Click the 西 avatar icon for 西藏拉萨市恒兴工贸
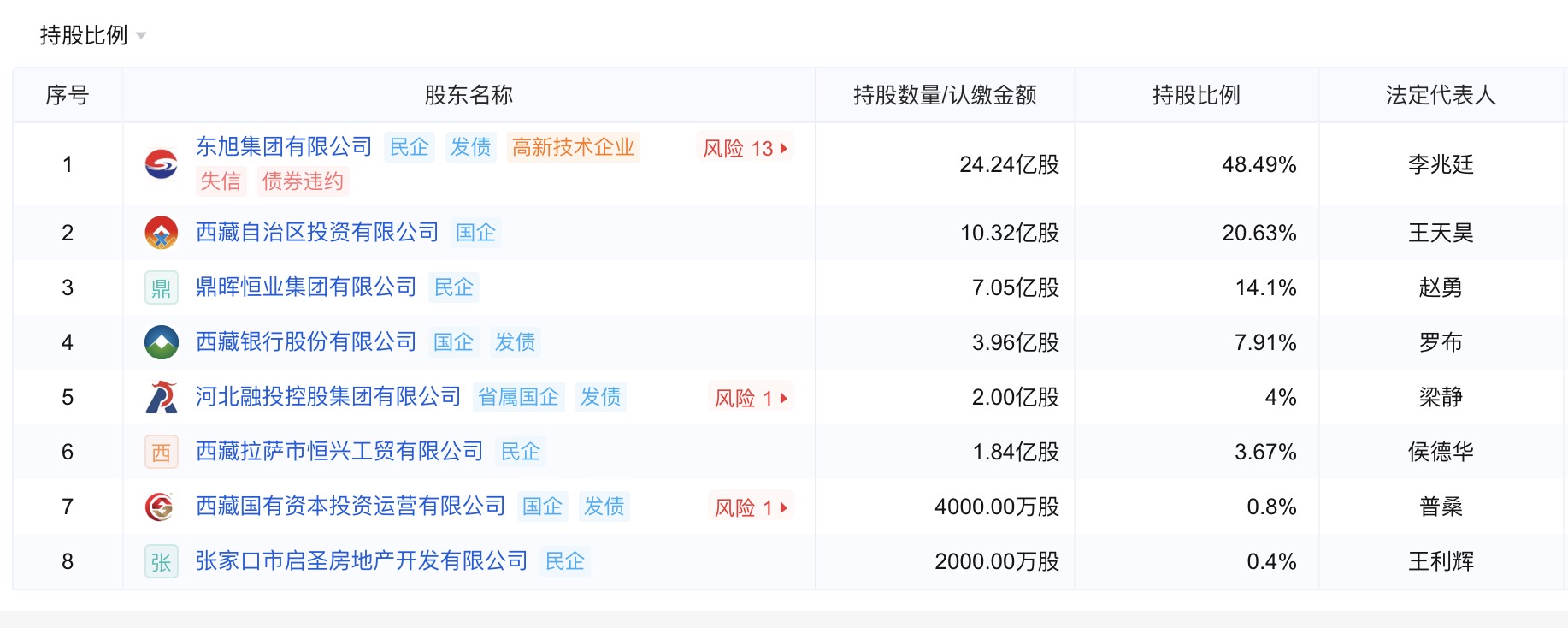1568x628 pixels. pyautogui.click(x=162, y=452)
